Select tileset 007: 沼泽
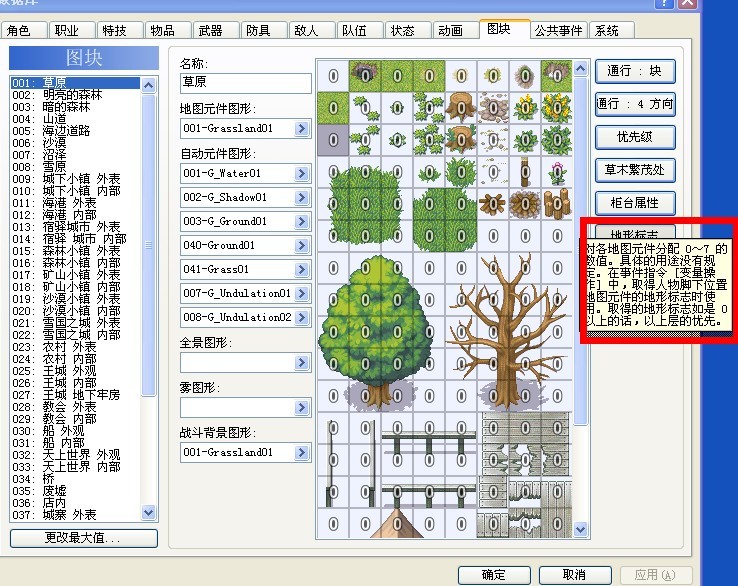 pyautogui.click(x=75, y=155)
